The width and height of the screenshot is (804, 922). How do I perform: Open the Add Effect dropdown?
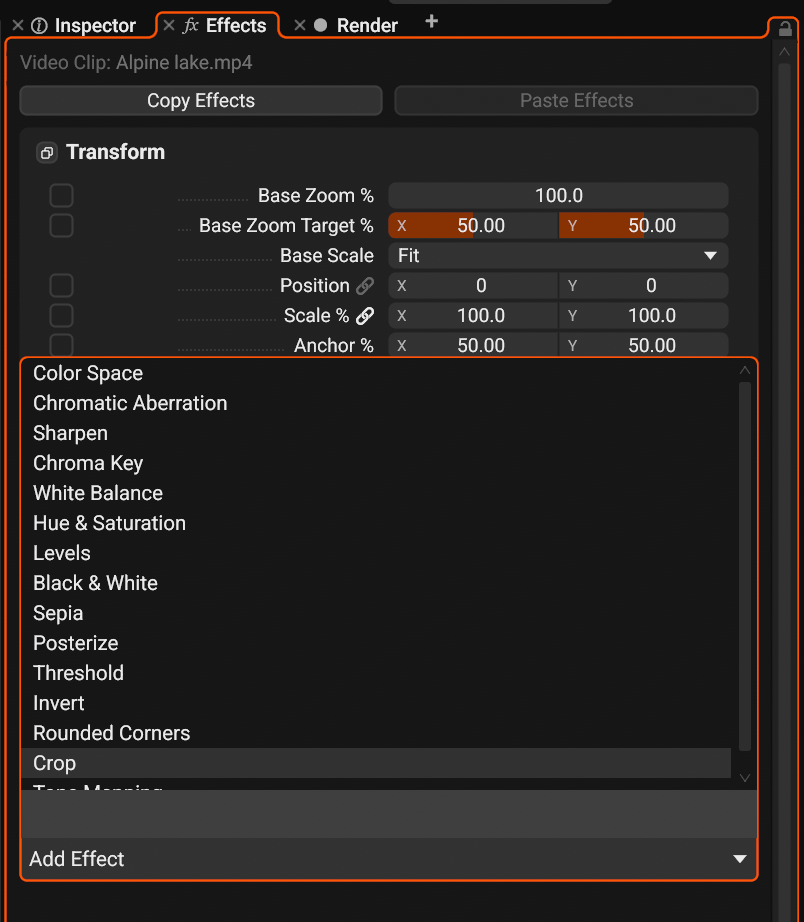[389, 859]
